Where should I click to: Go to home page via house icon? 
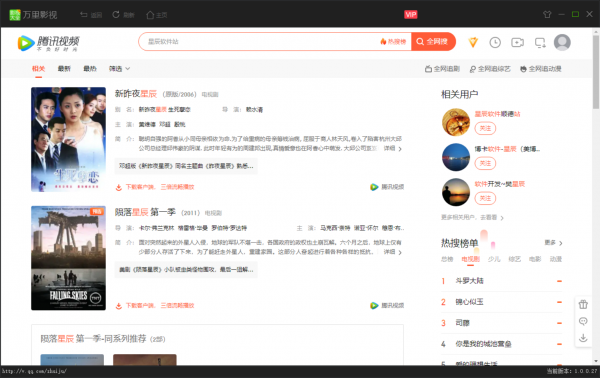pyautogui.click(x=150, y=15)
